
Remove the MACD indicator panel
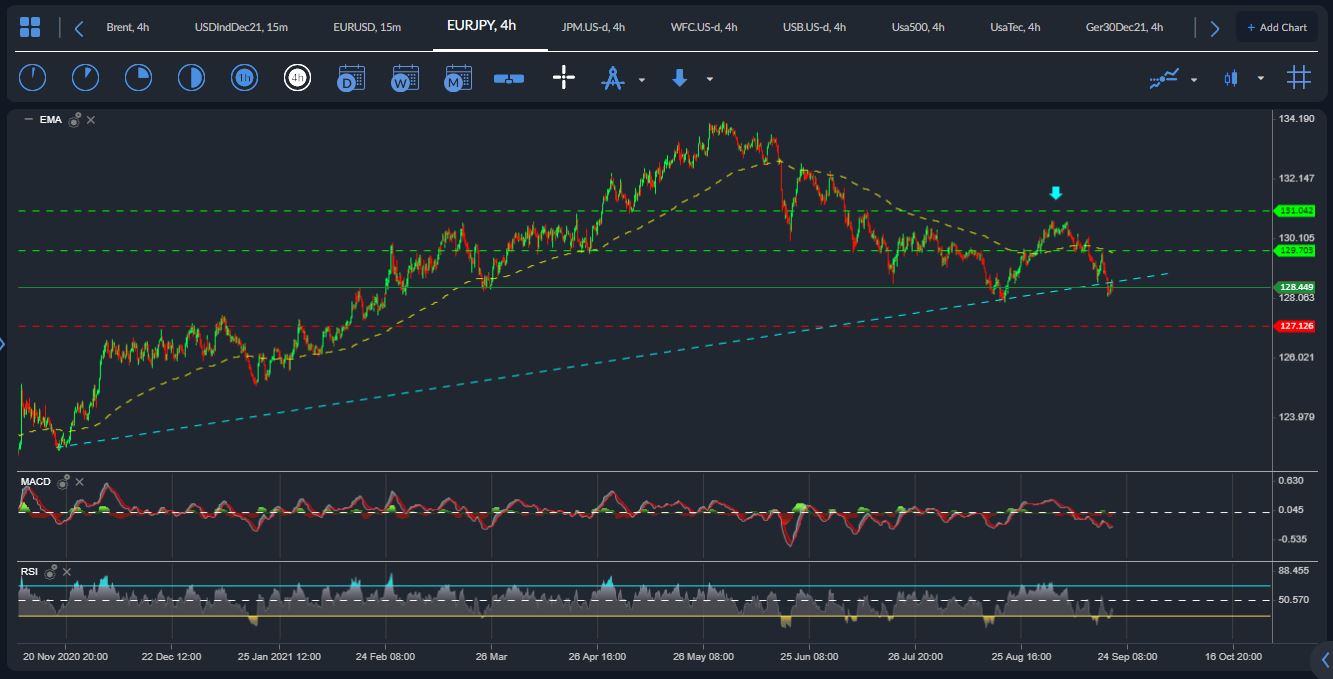pyautogui.click(x=79, y=482)
